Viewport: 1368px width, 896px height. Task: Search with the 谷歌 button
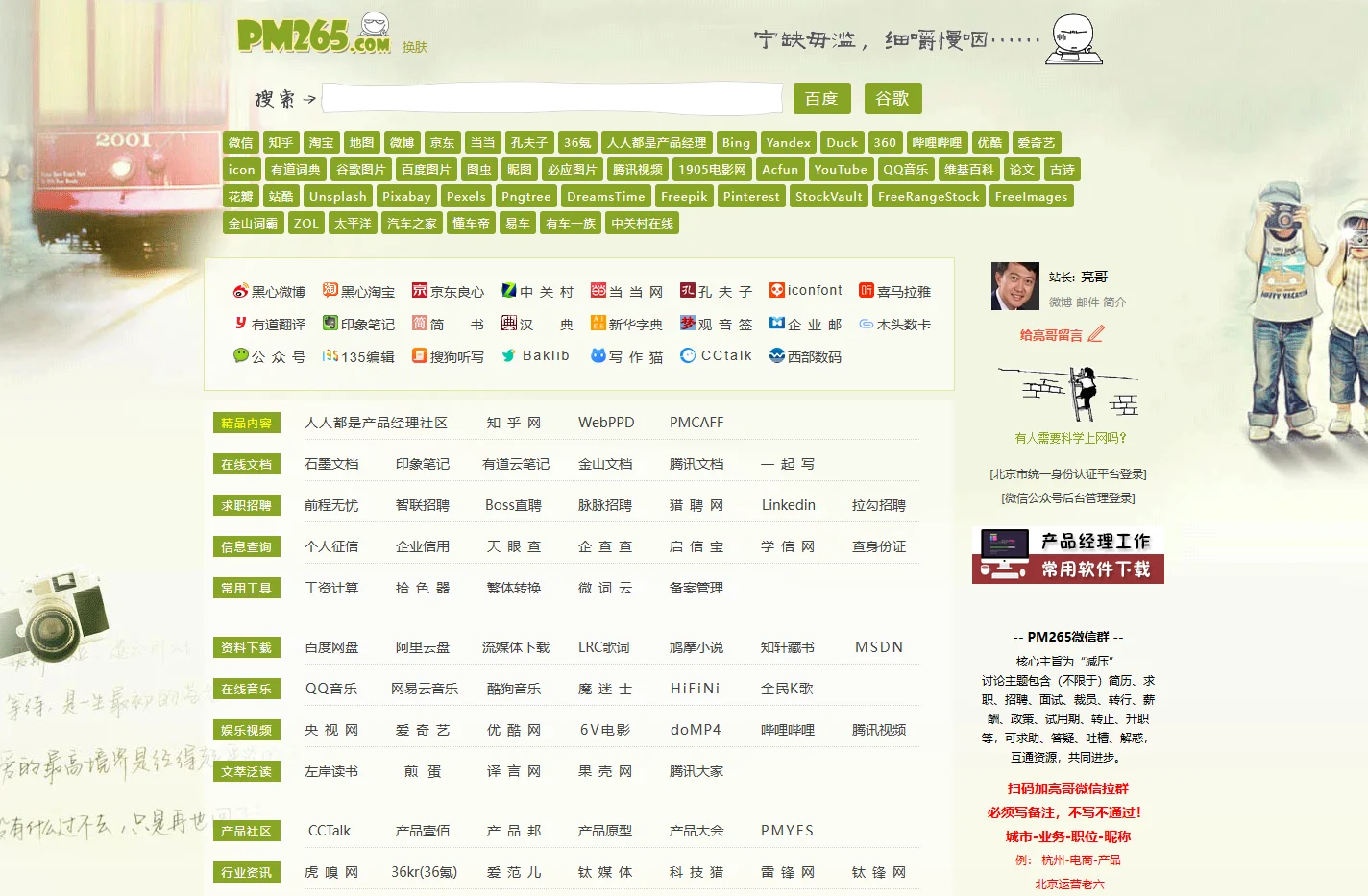click(892, 99)
